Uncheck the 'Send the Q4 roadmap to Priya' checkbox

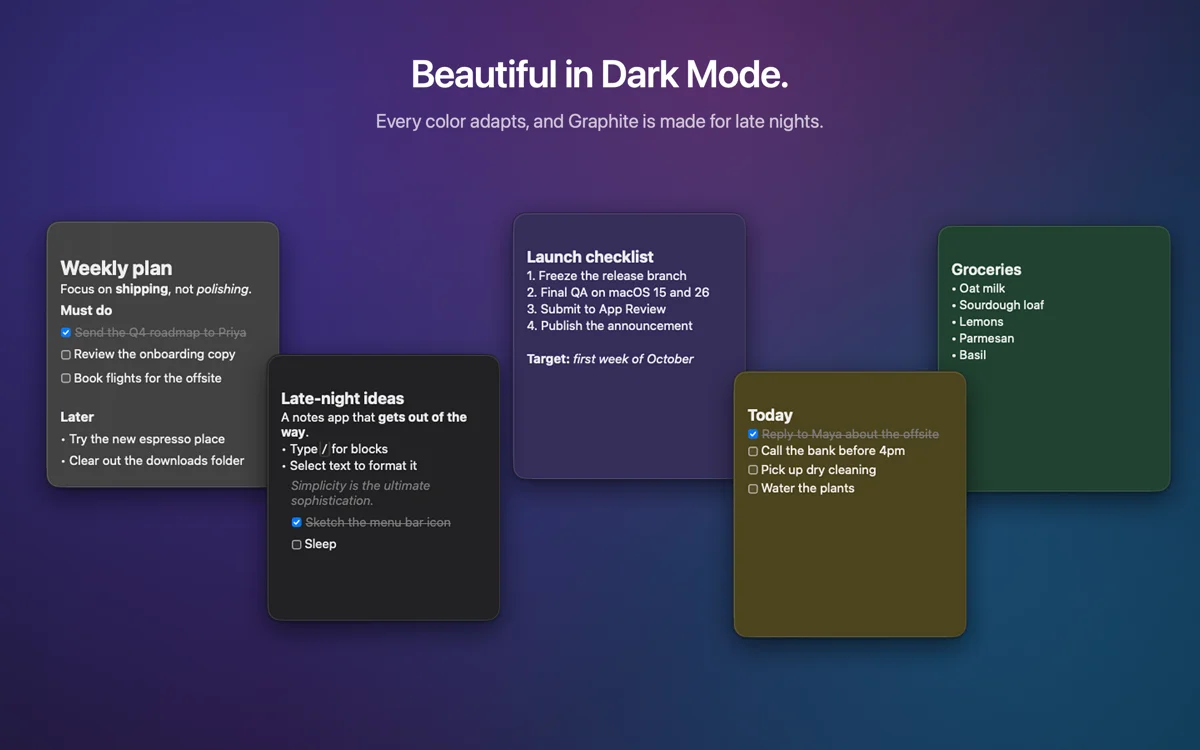click(x=66, y=332)
